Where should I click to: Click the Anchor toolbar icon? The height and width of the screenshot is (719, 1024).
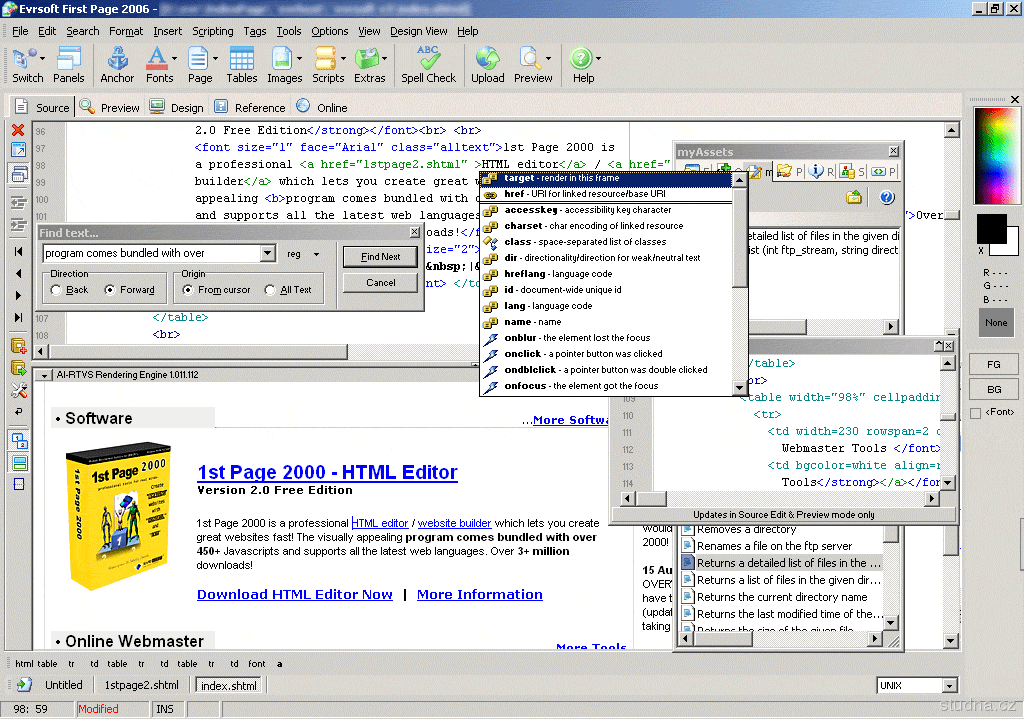[x=117, y=64]
